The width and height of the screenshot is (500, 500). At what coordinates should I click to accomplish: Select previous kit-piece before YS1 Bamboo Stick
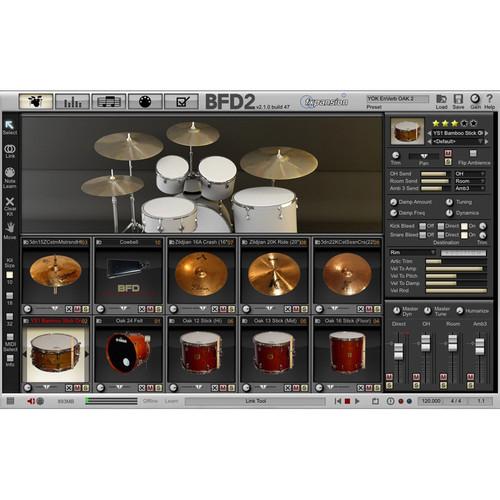[x=429, y=133]
